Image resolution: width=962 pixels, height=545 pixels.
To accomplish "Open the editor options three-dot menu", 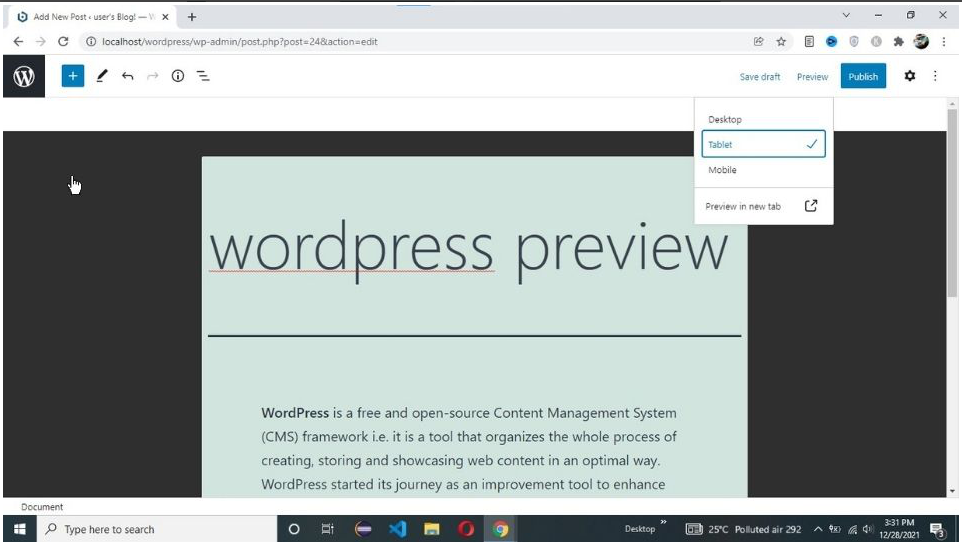I will pyautogui.click(x=935, y=76).
